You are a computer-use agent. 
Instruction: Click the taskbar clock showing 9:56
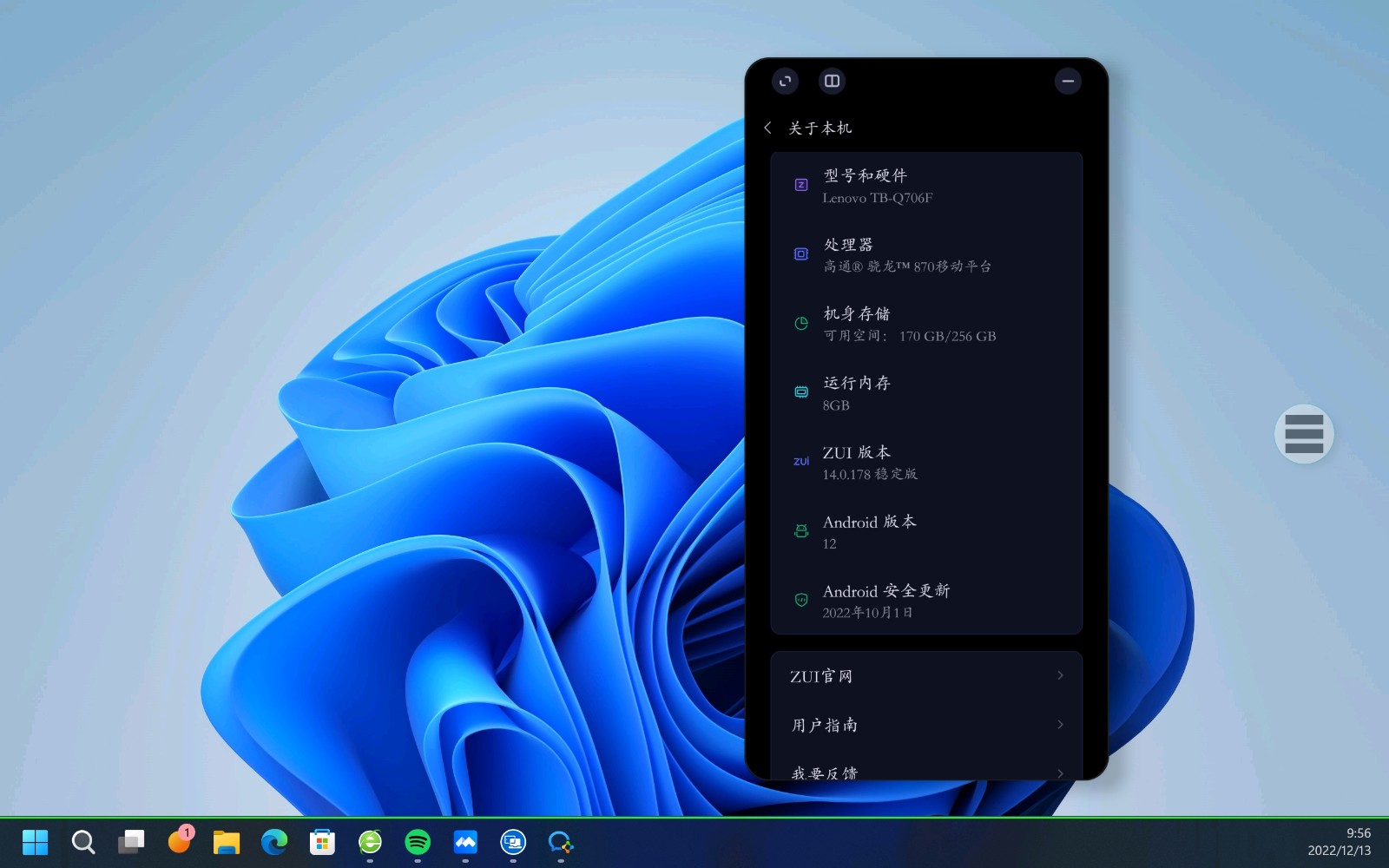click(1359, 833)
